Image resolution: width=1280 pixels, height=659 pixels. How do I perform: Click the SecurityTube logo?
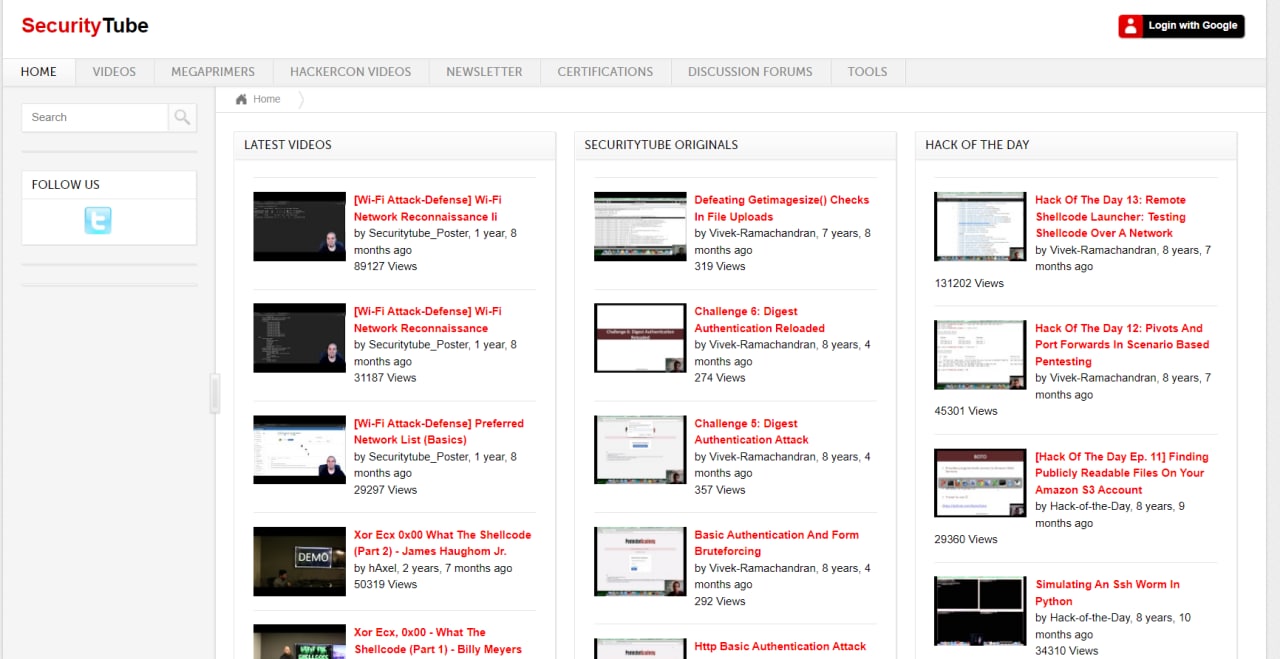(85, 26)
